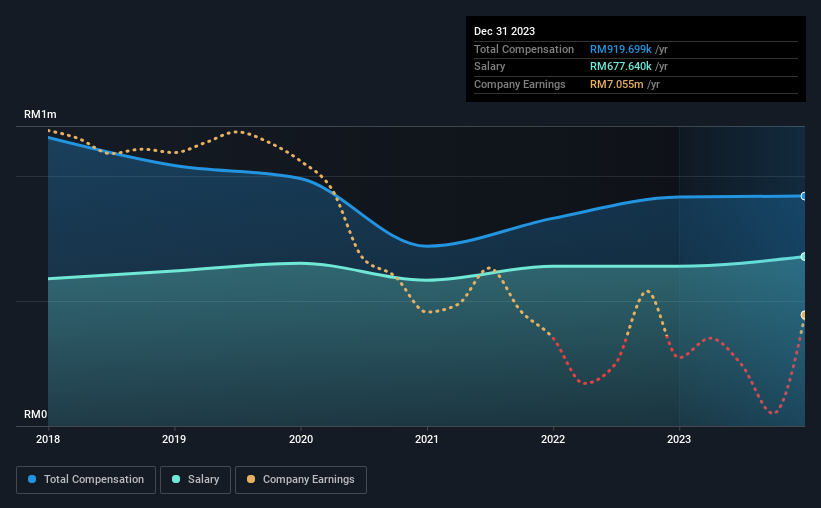Click the Company Earnings tooltip row label

(519, 84)
